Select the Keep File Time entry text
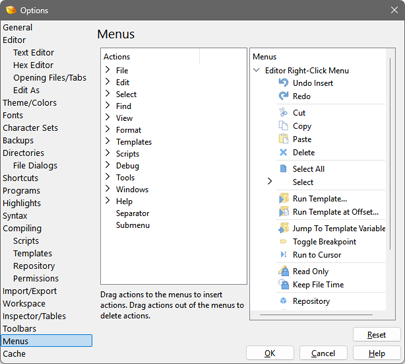The width and height of the screenshot is (405, 364). 318,284
